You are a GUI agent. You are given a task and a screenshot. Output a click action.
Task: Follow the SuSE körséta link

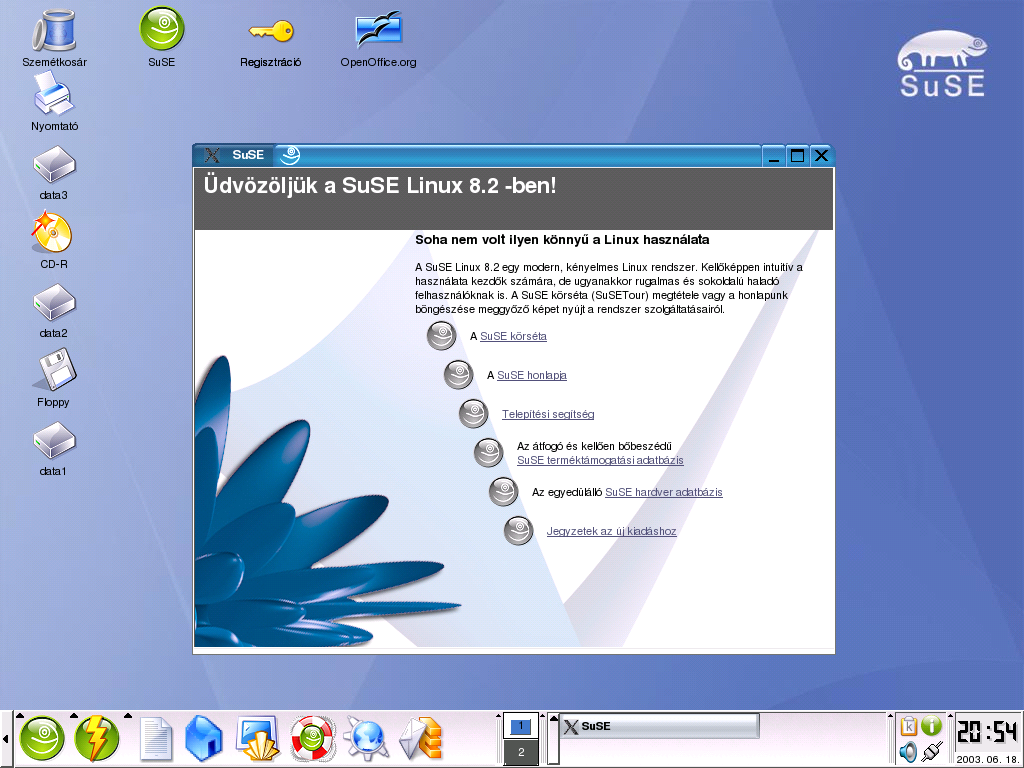point(513,337)
